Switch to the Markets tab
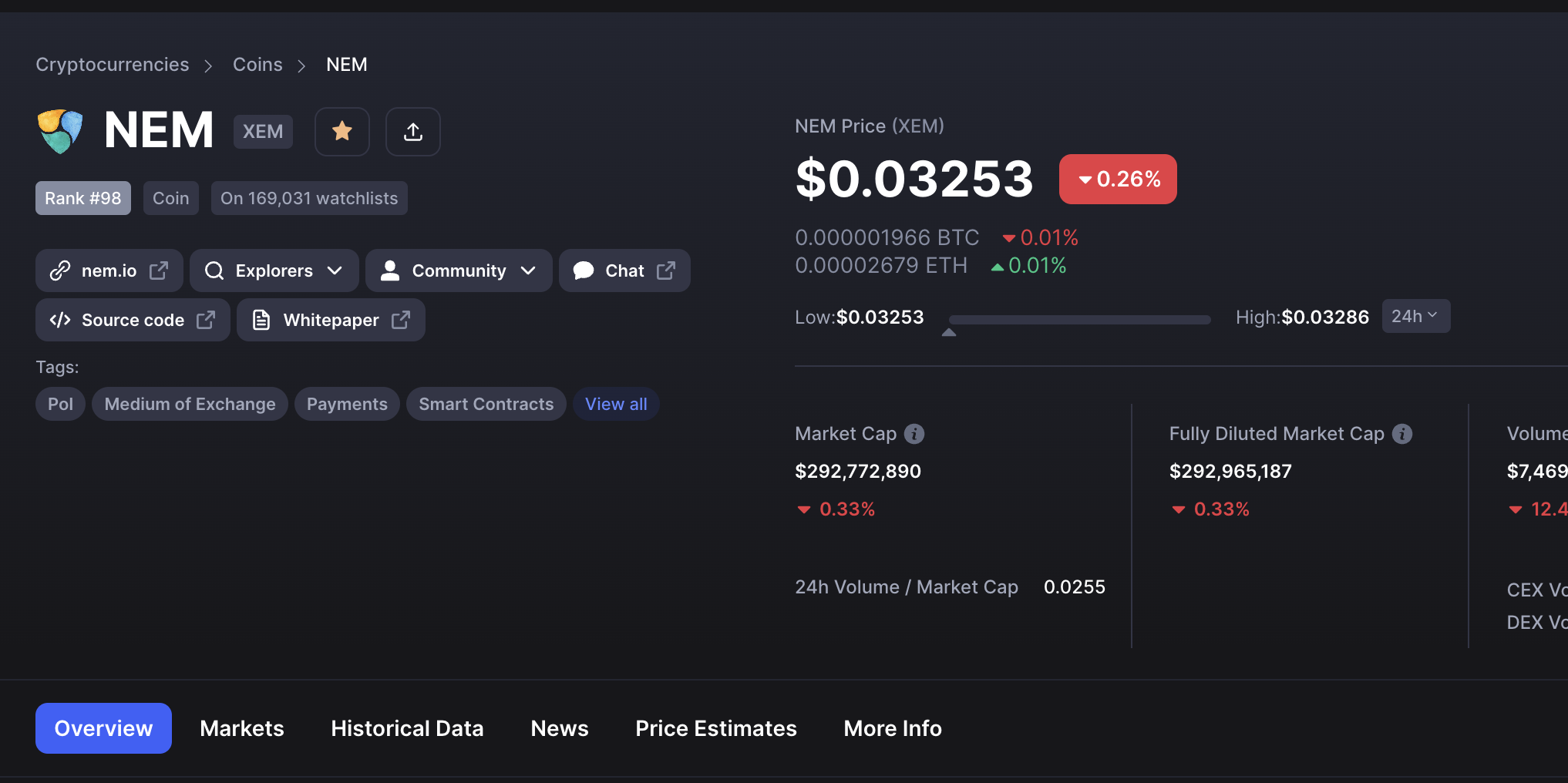This screenshot has height=783, width=1568. tap(242, 728)
